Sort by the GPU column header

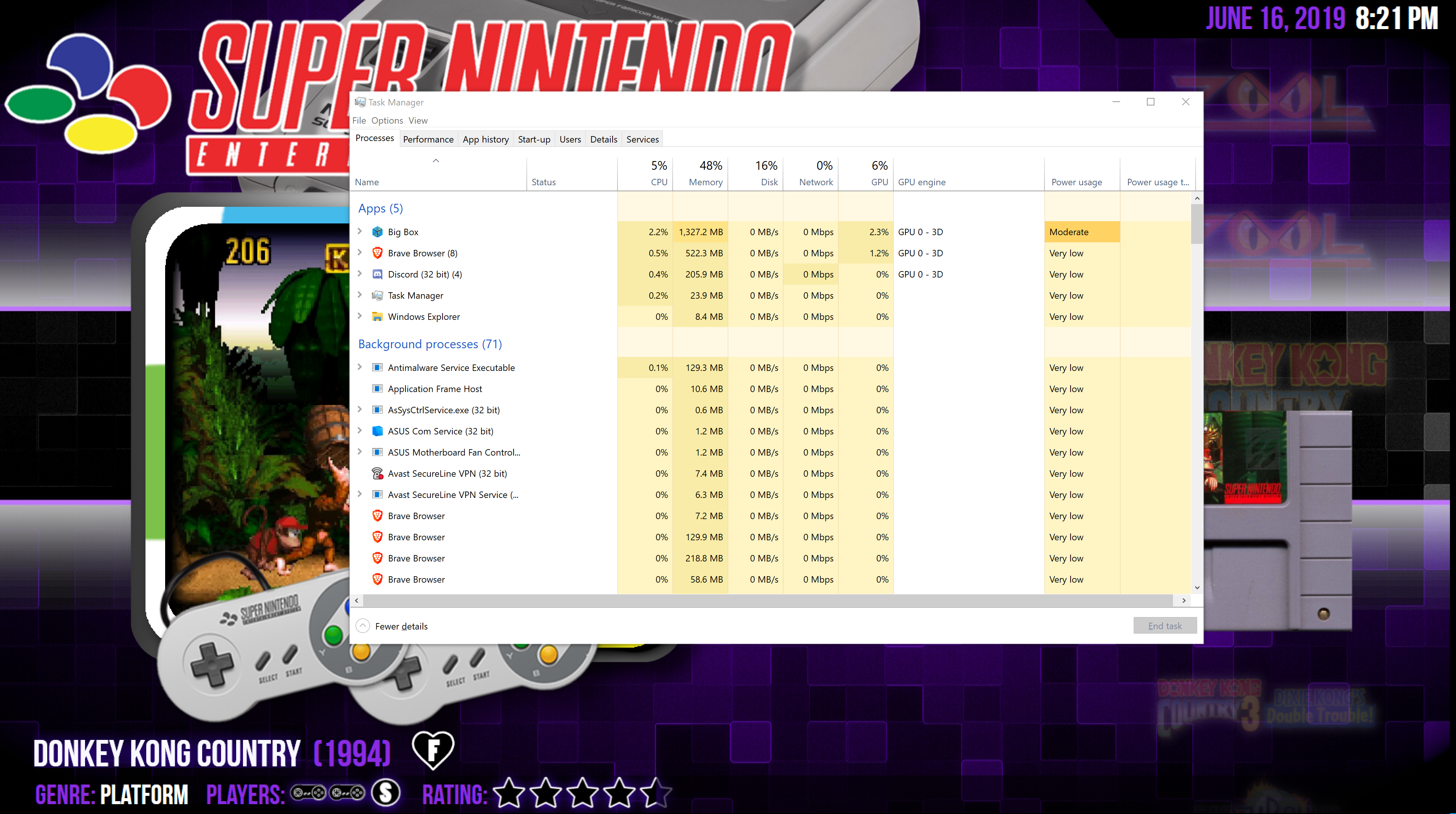click(865, 174)
